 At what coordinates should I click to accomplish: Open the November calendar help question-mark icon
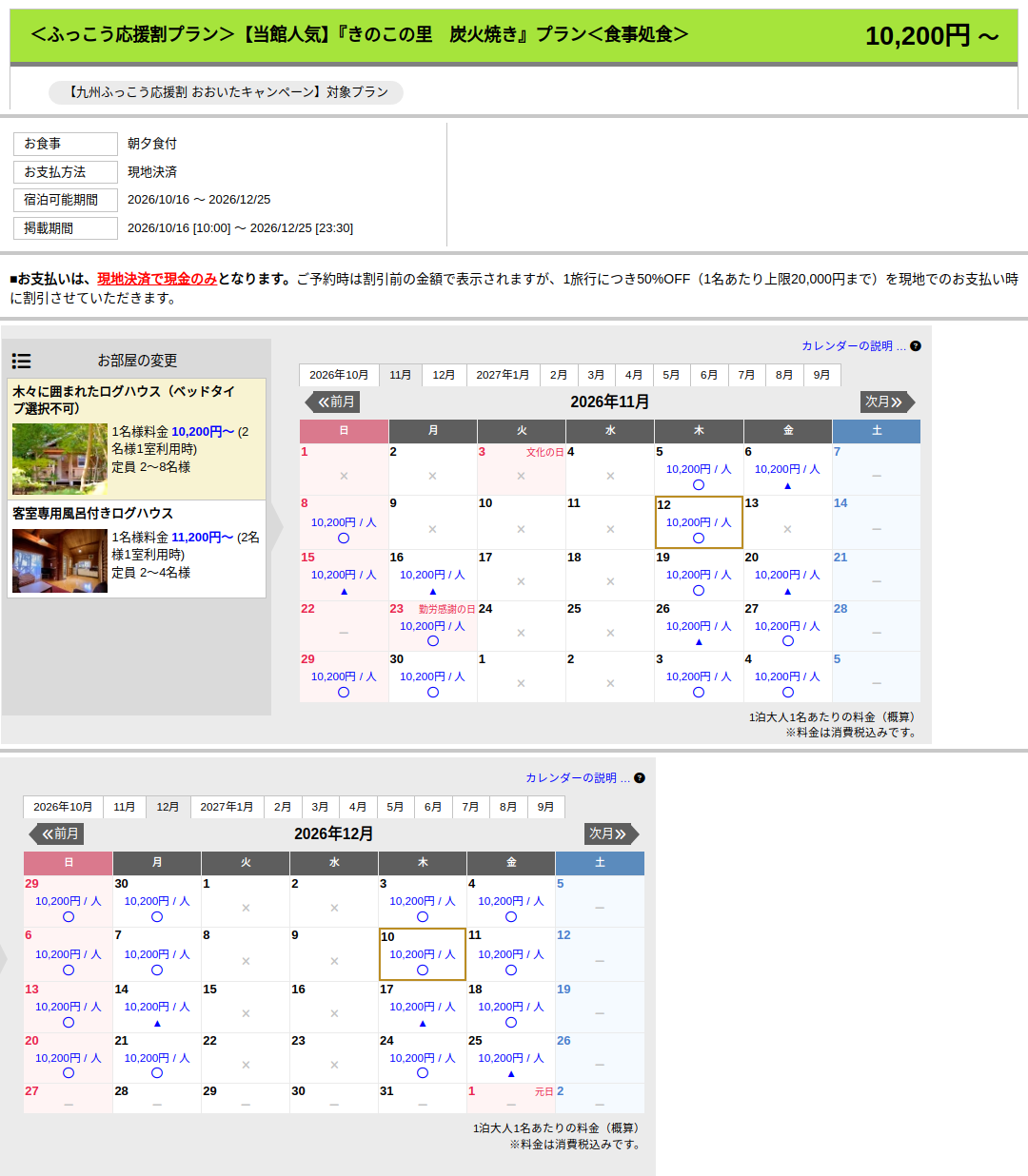coord(916,346)
